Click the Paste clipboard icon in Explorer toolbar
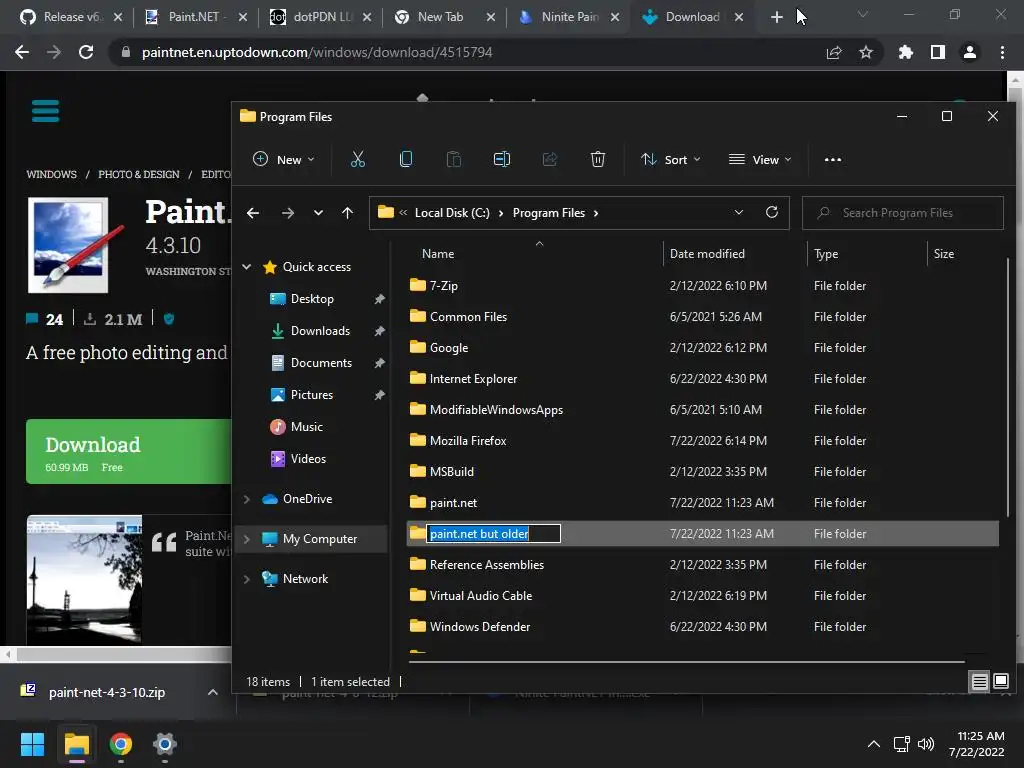This screenshot has height=768, width=1024. point(453,159)
